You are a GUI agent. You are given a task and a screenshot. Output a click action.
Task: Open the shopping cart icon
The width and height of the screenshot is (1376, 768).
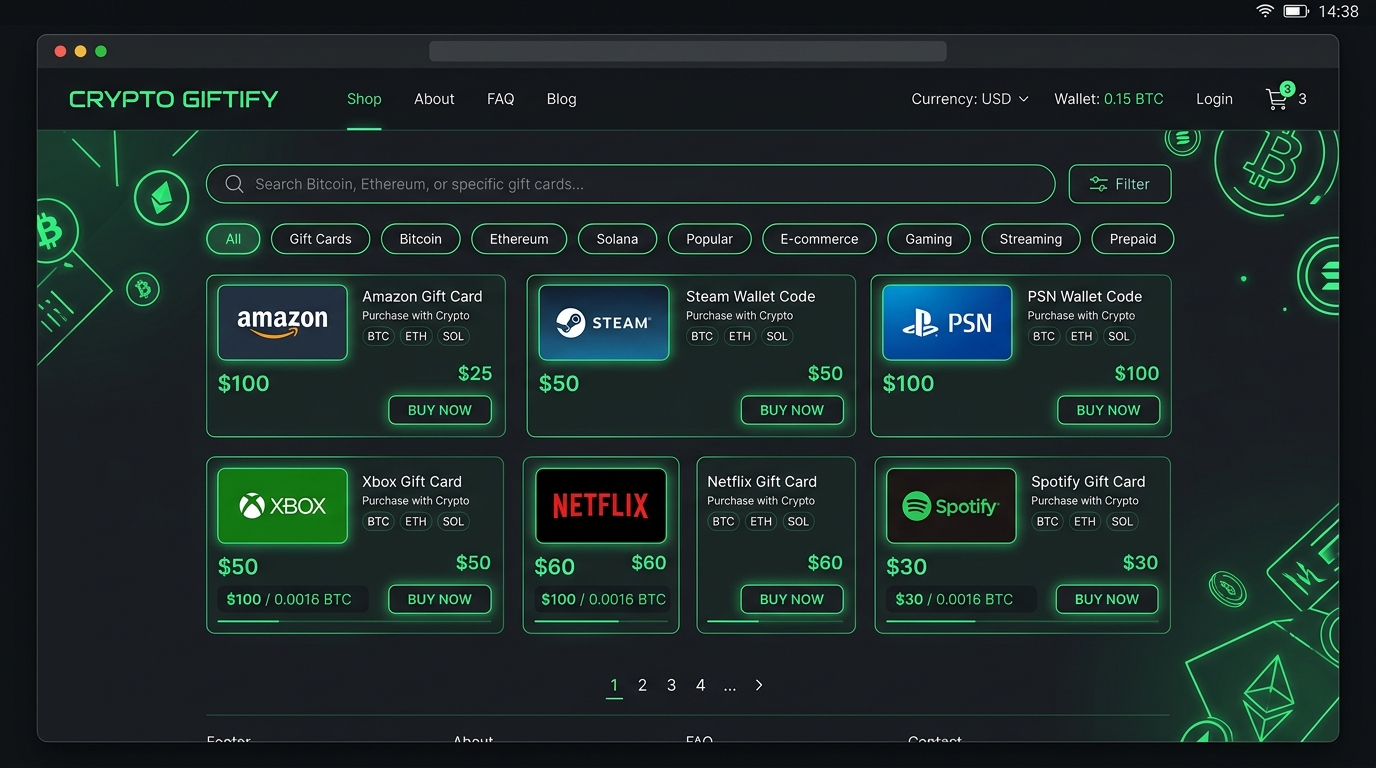point(1277,98)
